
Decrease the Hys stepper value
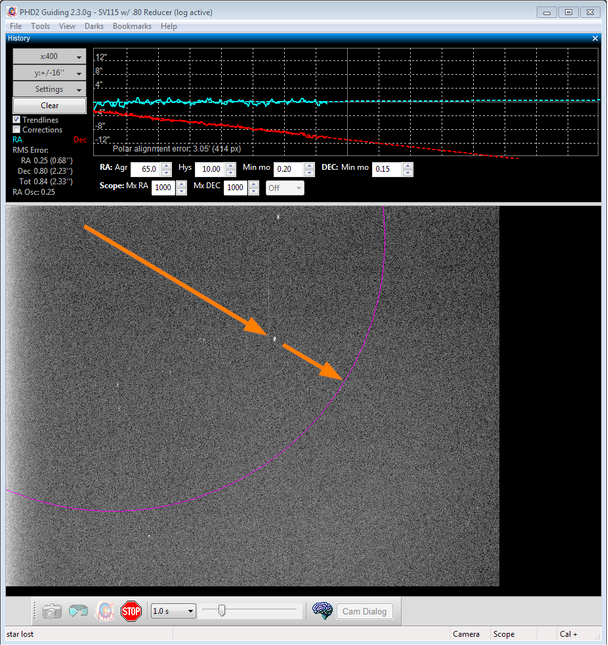231,172
